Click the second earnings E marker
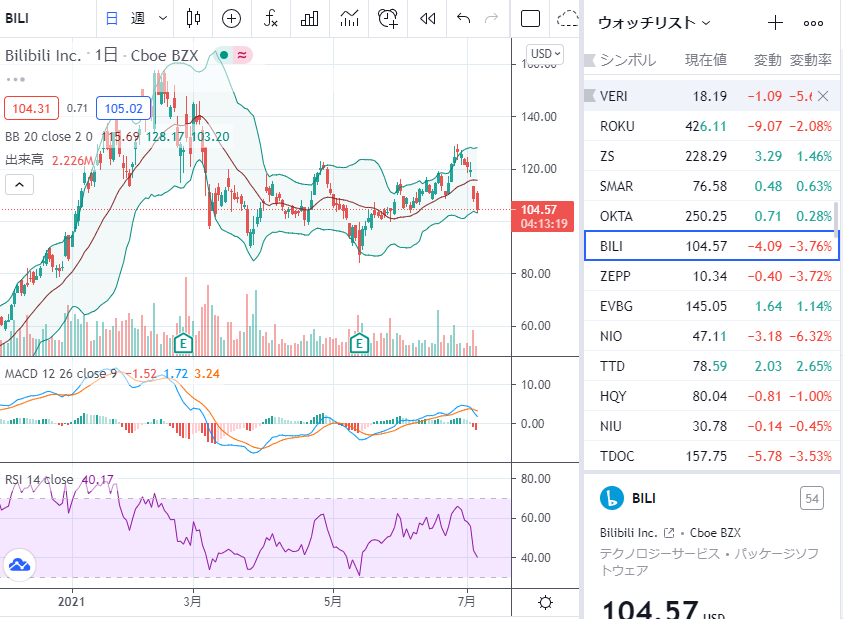 point(359,343)
